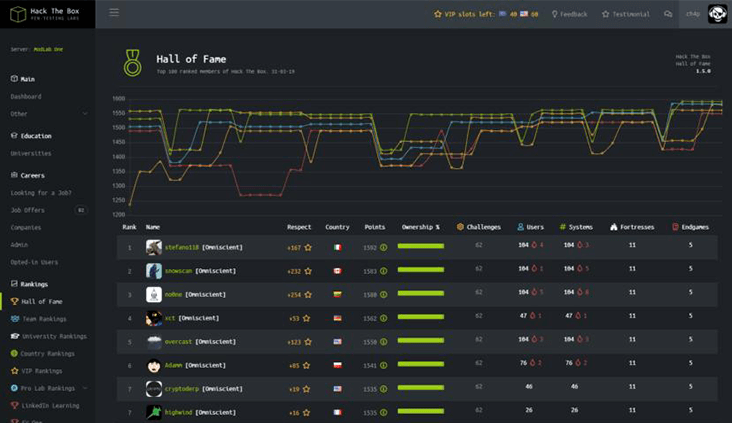This screenshot has width=732, height=423.
Task: Sort by Respect column header
Action: [299, 227]
